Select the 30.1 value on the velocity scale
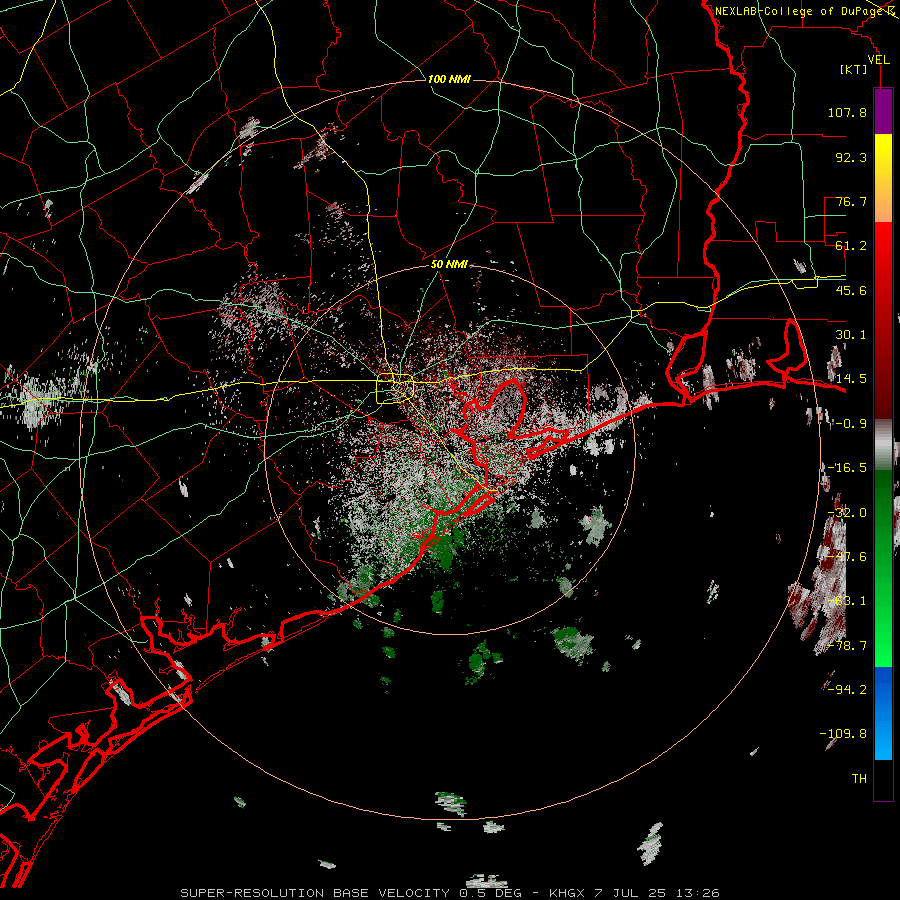 (851, 335)
